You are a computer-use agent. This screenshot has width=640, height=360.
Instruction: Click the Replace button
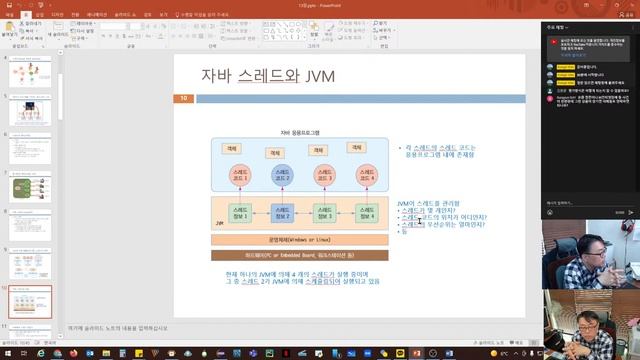point(384,31)
